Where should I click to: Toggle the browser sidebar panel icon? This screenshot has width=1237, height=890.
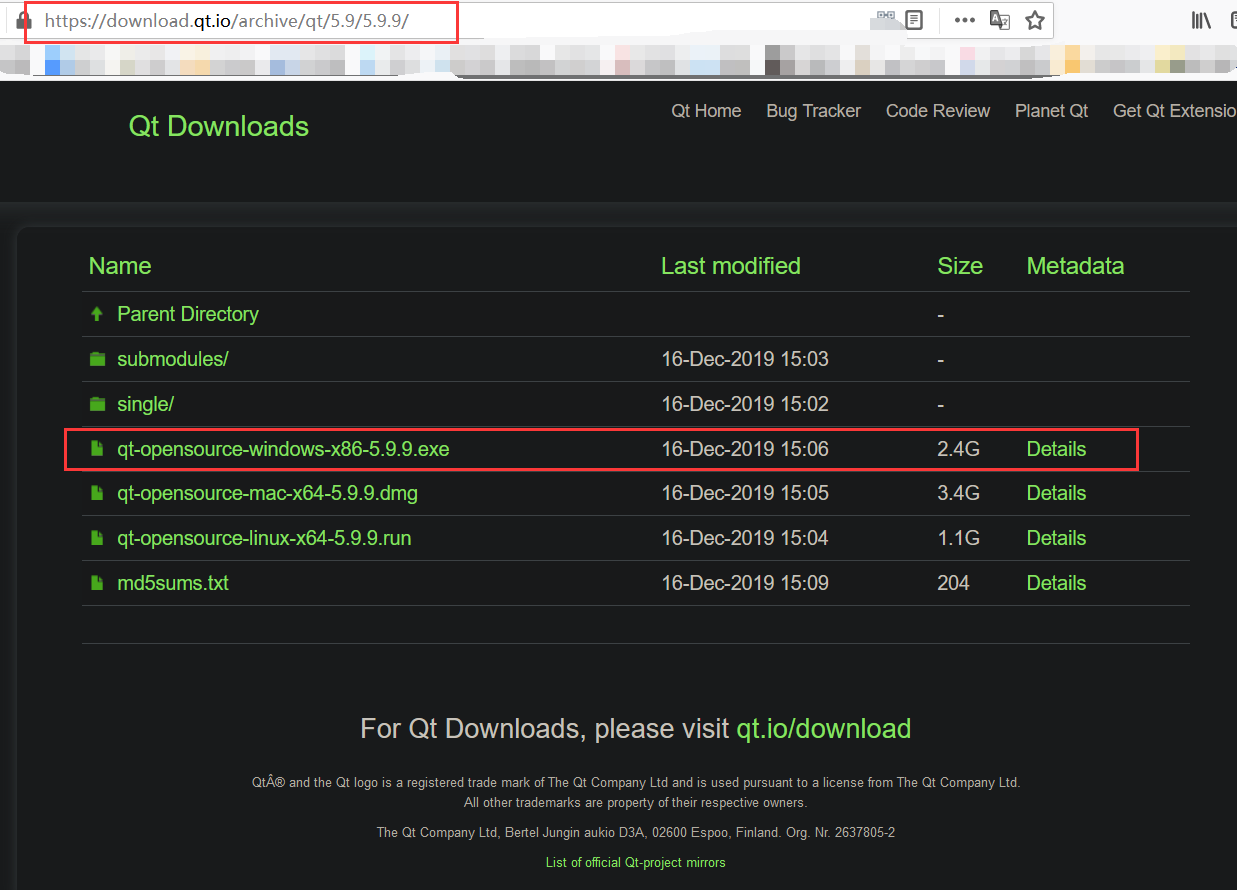pyautogui.click(x=1232, y=19)
